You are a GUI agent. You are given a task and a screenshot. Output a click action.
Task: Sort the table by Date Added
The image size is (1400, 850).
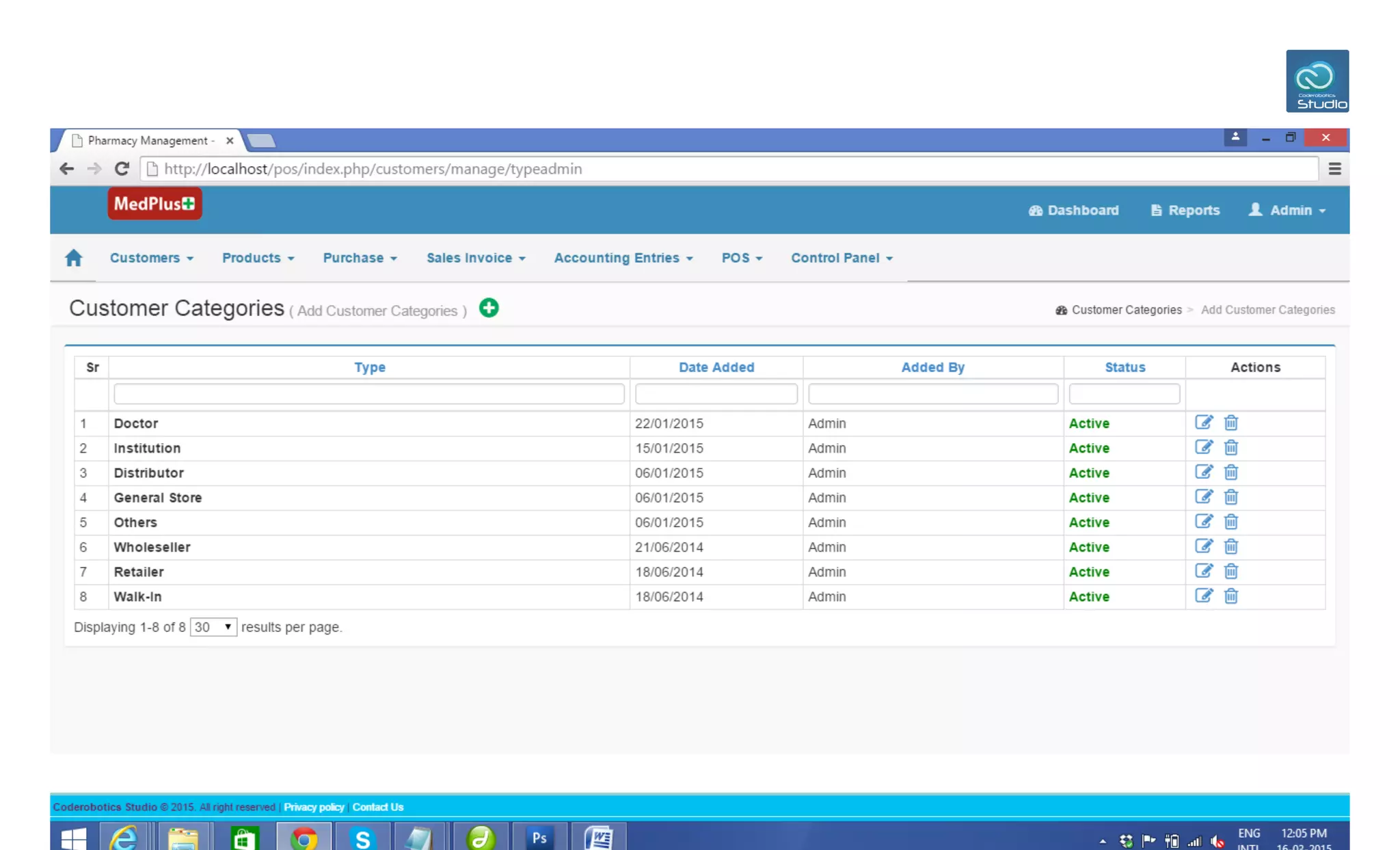pos(716,367)
